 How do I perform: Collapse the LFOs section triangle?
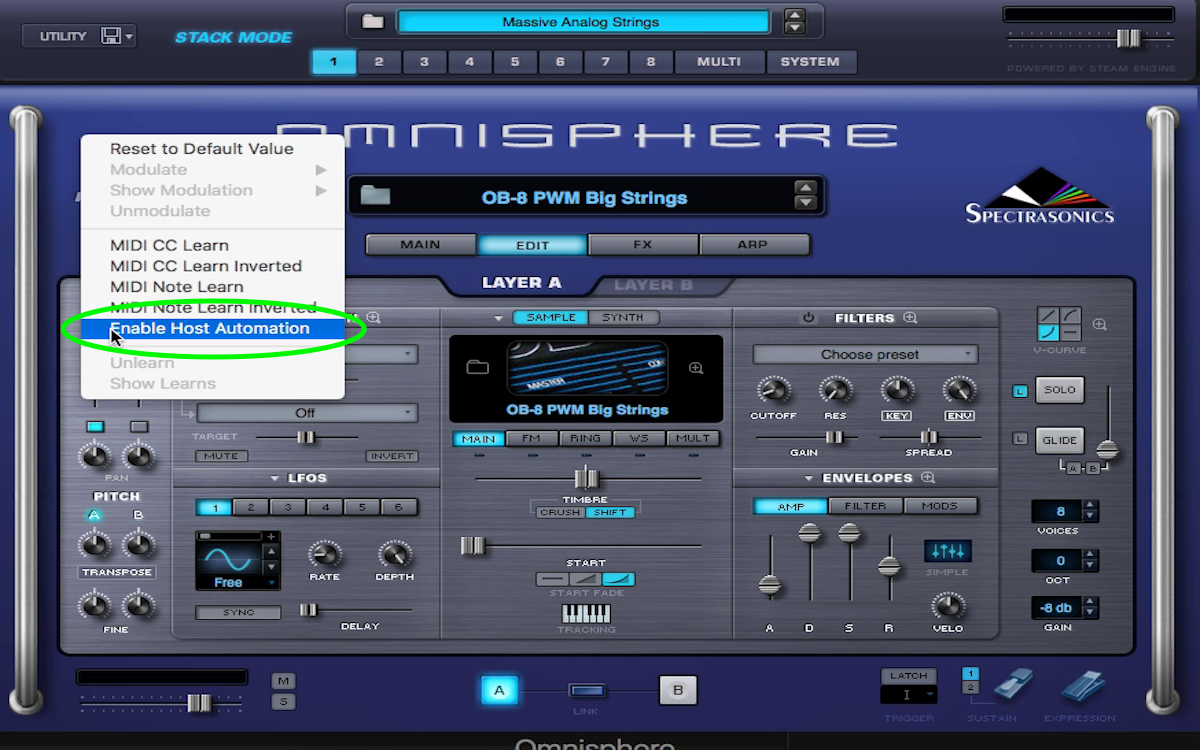click(x=274, y=478)
